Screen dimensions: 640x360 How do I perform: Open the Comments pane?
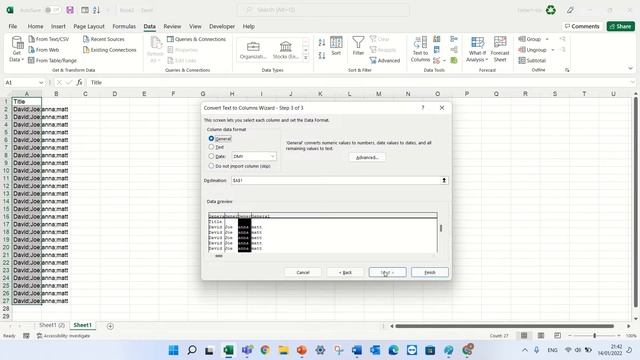point(582,26)
